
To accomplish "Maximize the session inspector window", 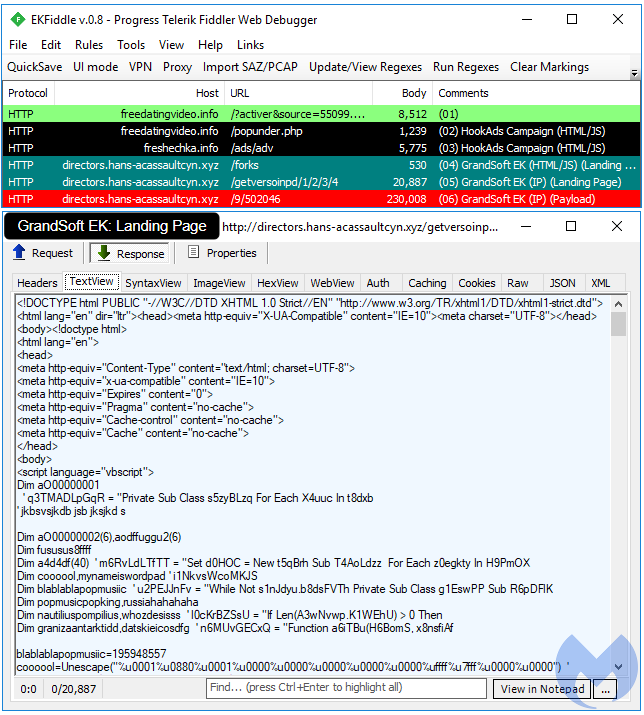I will 571,226.
